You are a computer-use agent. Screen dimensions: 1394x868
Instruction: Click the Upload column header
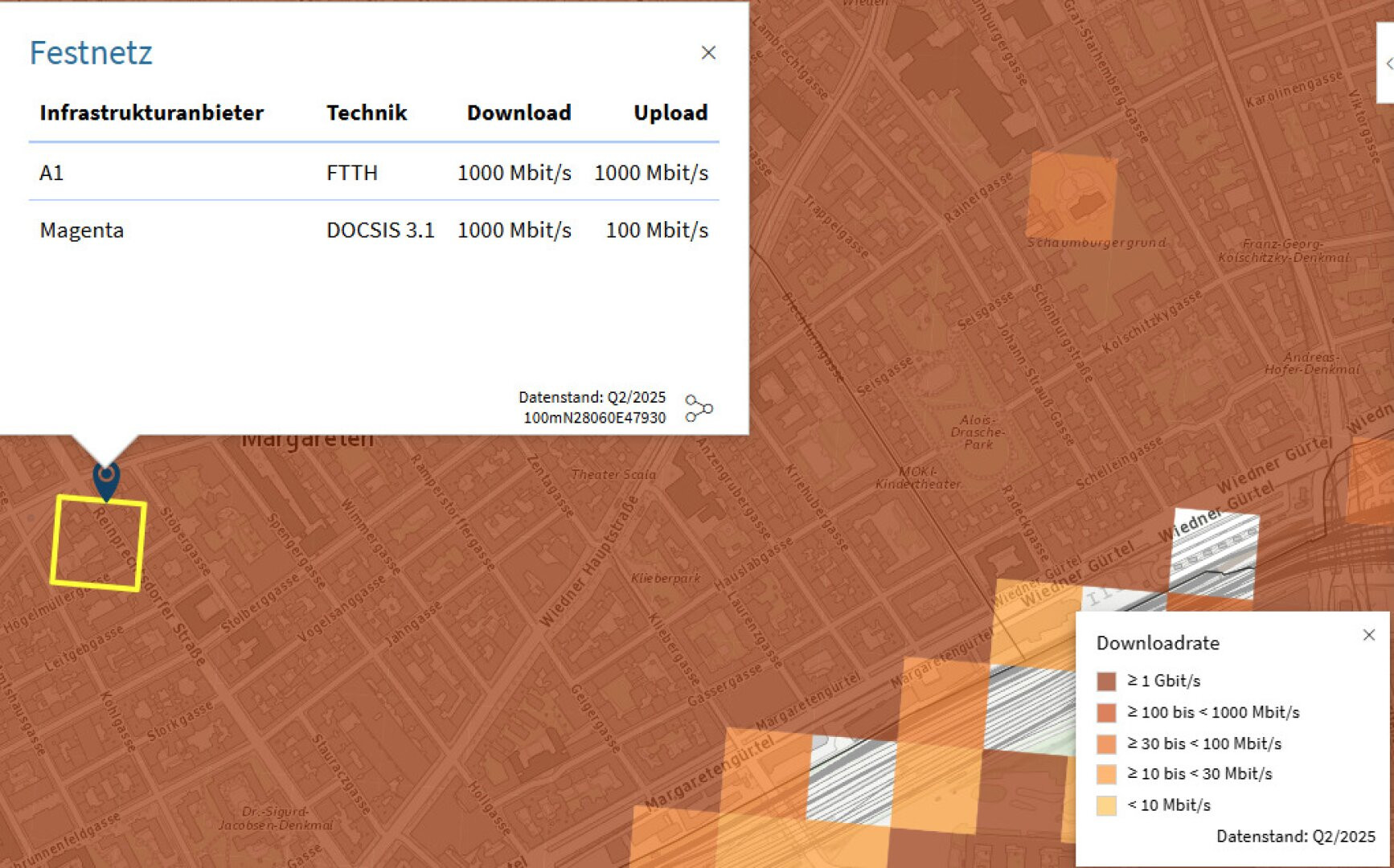[x=670, y=113]
